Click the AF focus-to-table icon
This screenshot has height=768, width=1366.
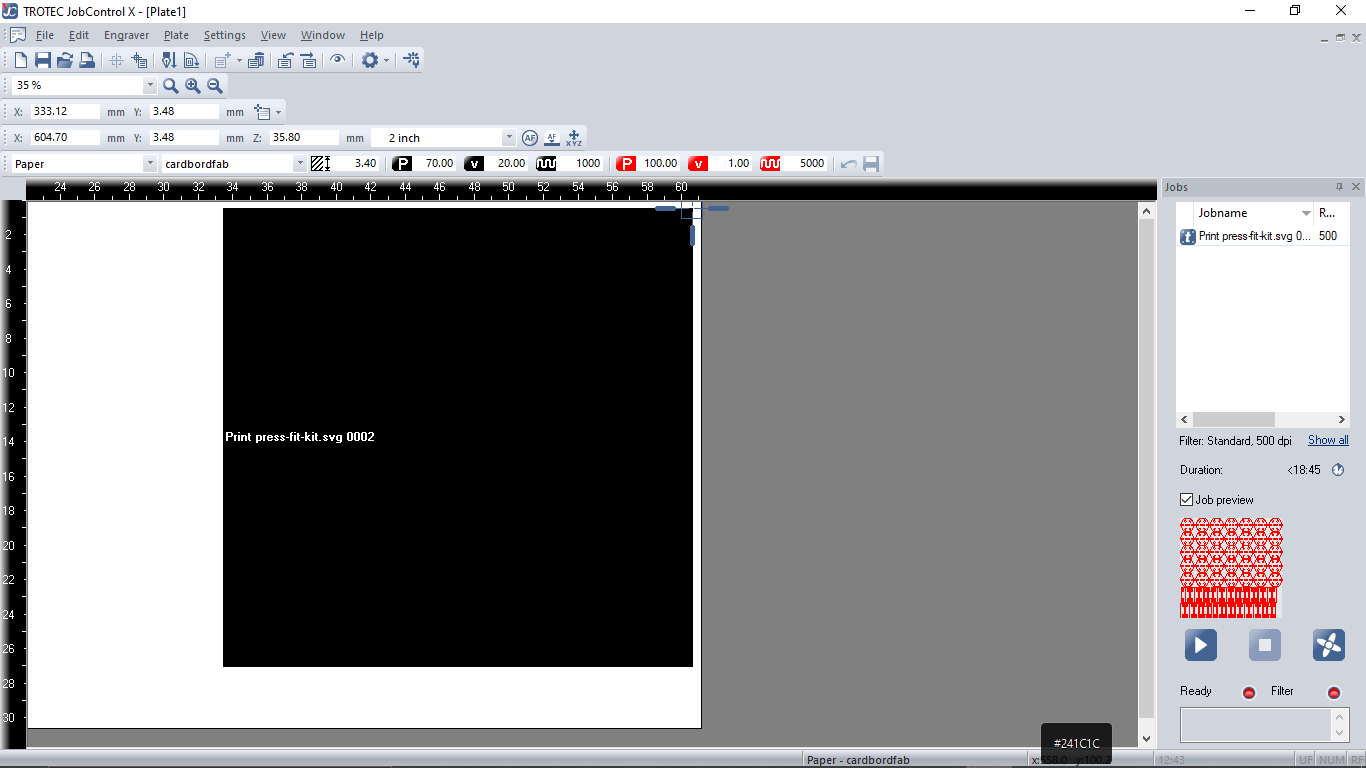coord(552,138)
